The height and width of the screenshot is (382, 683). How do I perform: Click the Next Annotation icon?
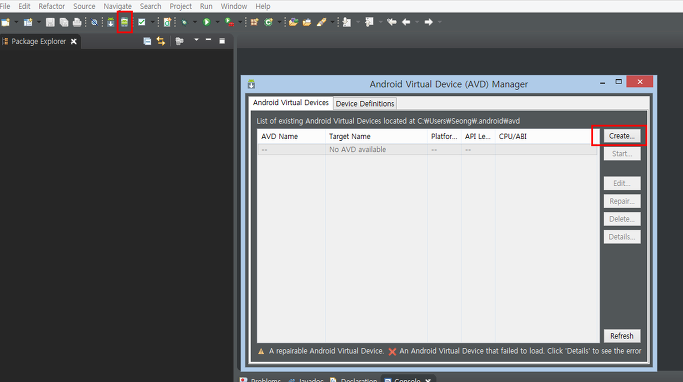[x=347, y=22]
